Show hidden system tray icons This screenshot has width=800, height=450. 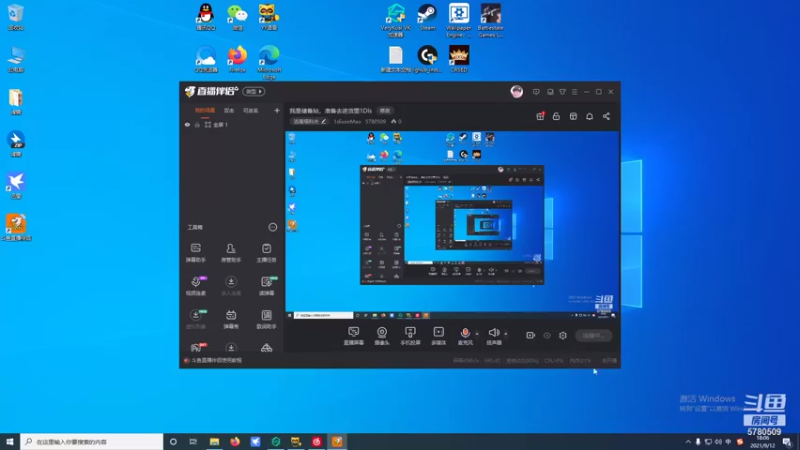click(688, 442)
